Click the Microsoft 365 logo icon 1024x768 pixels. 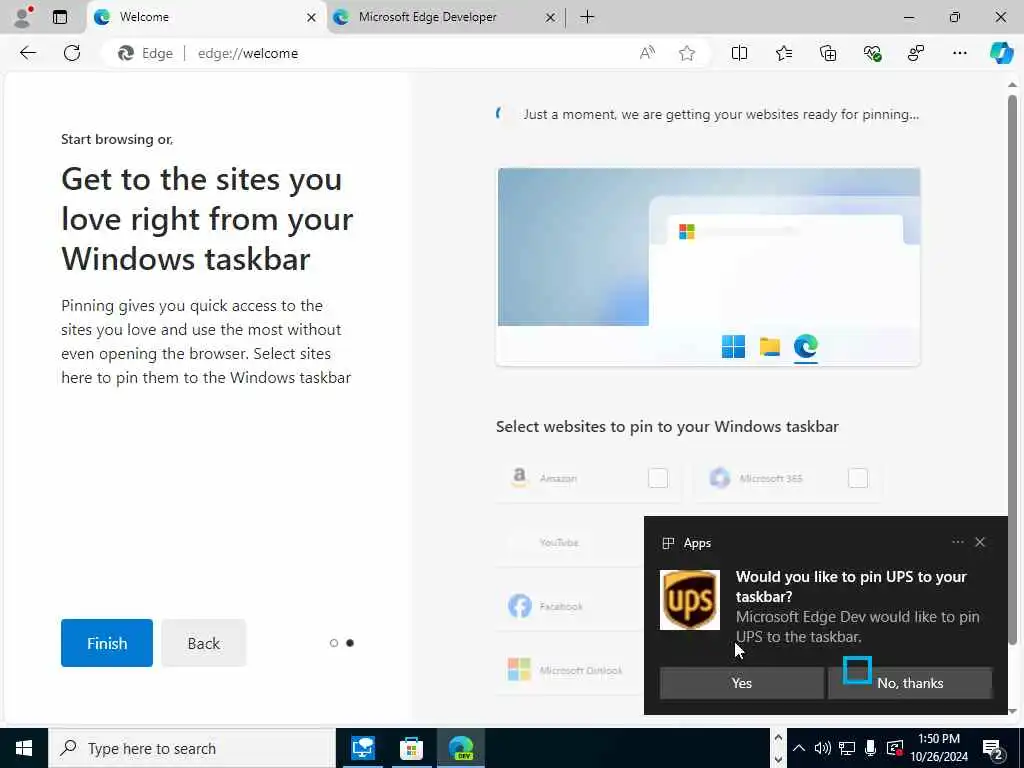(720, 478)
